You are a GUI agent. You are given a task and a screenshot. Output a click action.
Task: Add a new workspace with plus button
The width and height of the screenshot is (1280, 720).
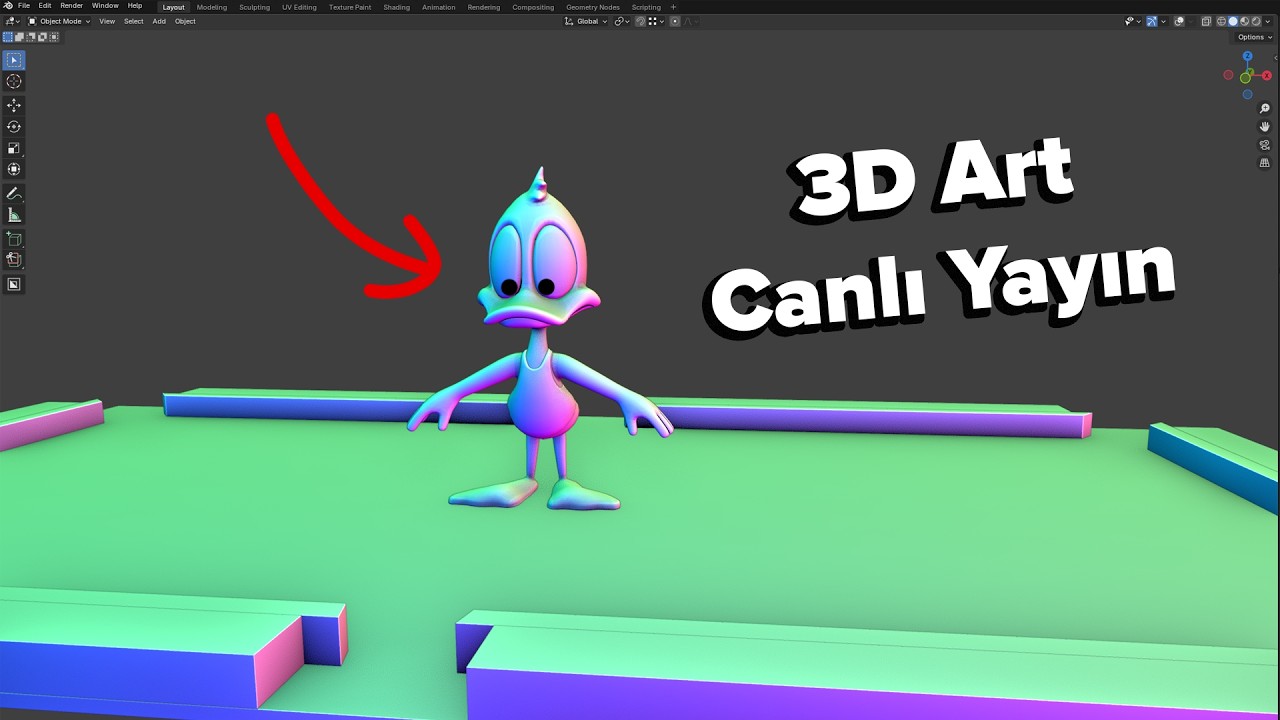coord(673,7)
